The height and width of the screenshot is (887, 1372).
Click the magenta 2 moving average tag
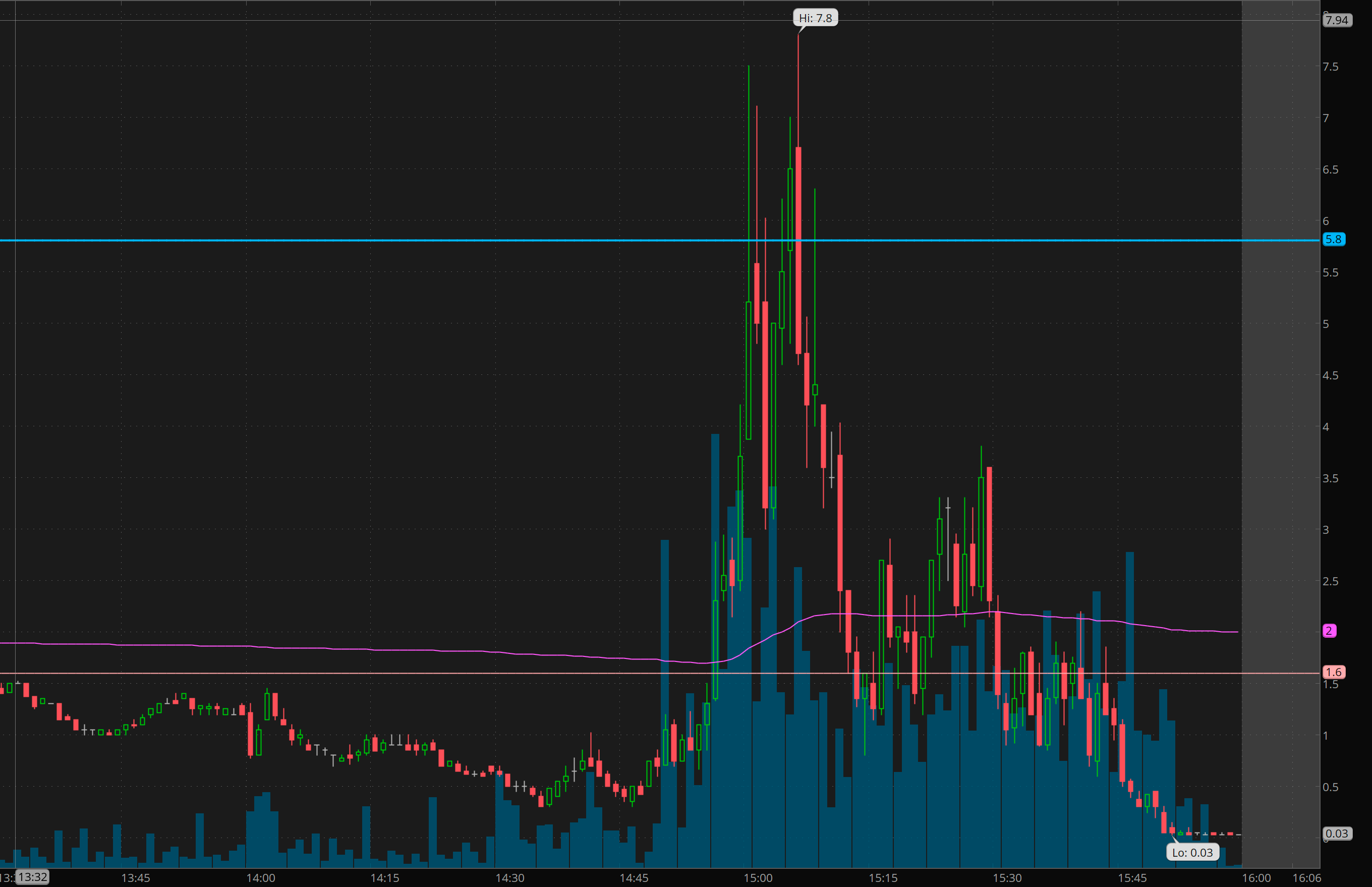pos(1329,631)
